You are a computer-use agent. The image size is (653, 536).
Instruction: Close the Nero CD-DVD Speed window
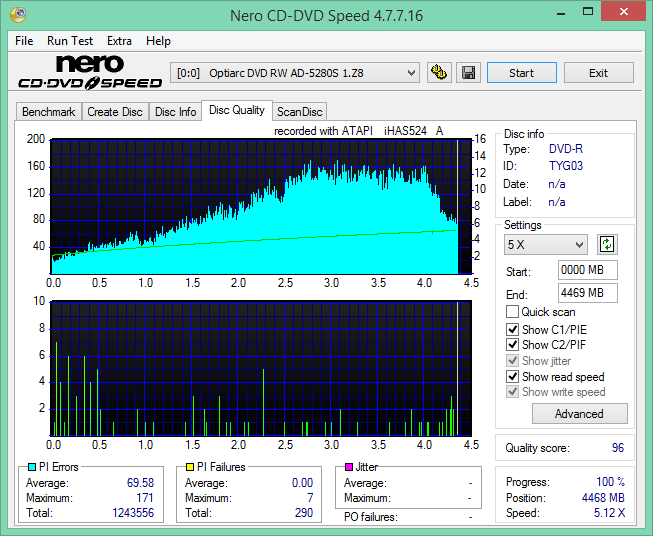[623, 12]
